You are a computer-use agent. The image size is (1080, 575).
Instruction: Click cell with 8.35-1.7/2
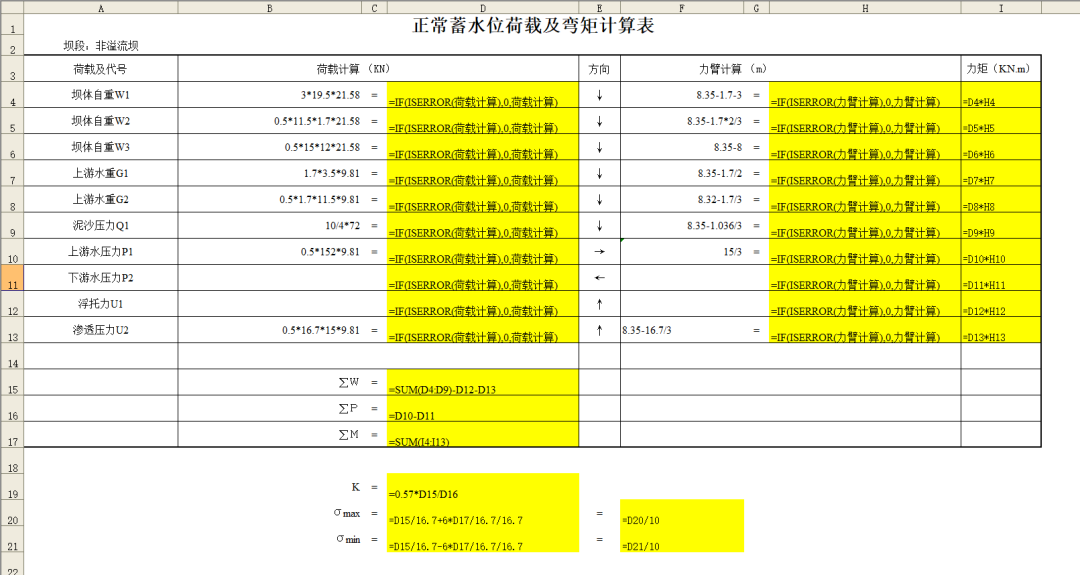(x=682, y=173)
